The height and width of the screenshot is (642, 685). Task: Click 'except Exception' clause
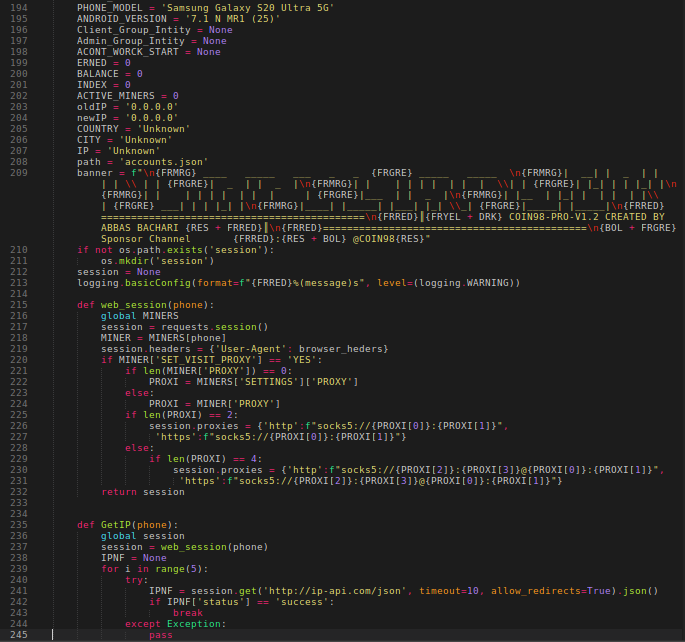coord(173,624)
